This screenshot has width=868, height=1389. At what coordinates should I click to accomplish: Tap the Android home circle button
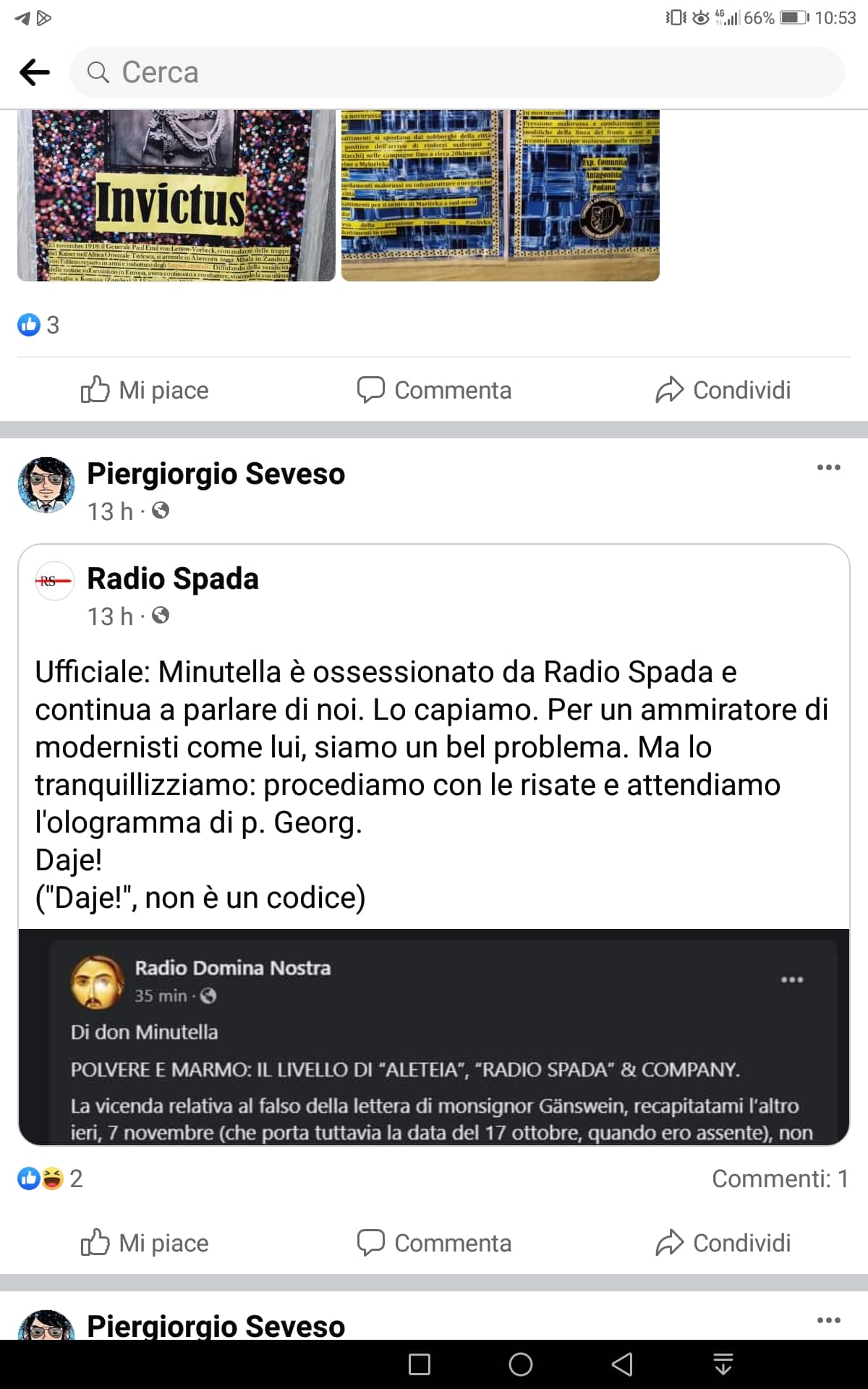tap(521, 1364)
